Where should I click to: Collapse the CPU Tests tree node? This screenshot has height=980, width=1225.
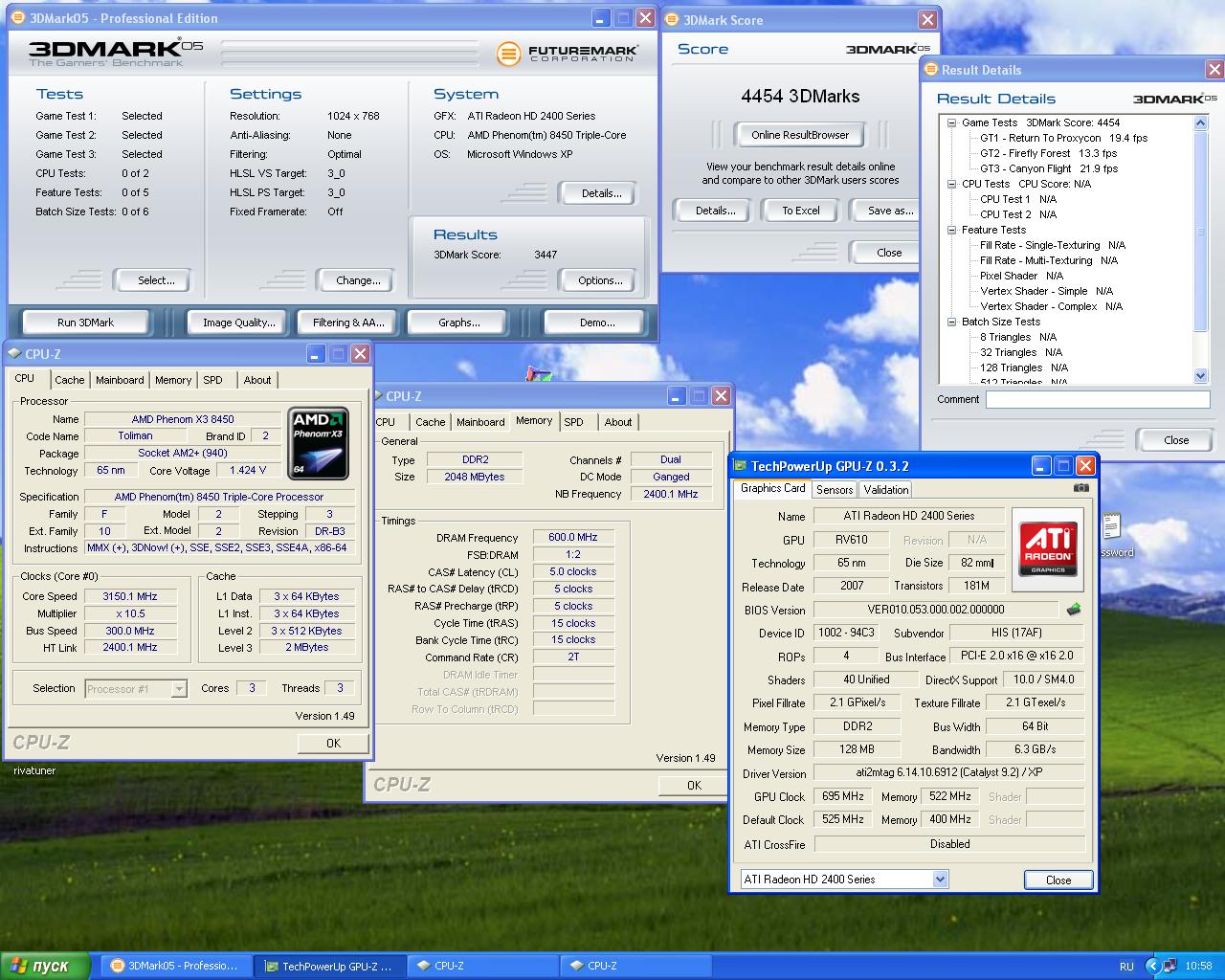click(951, 184)
